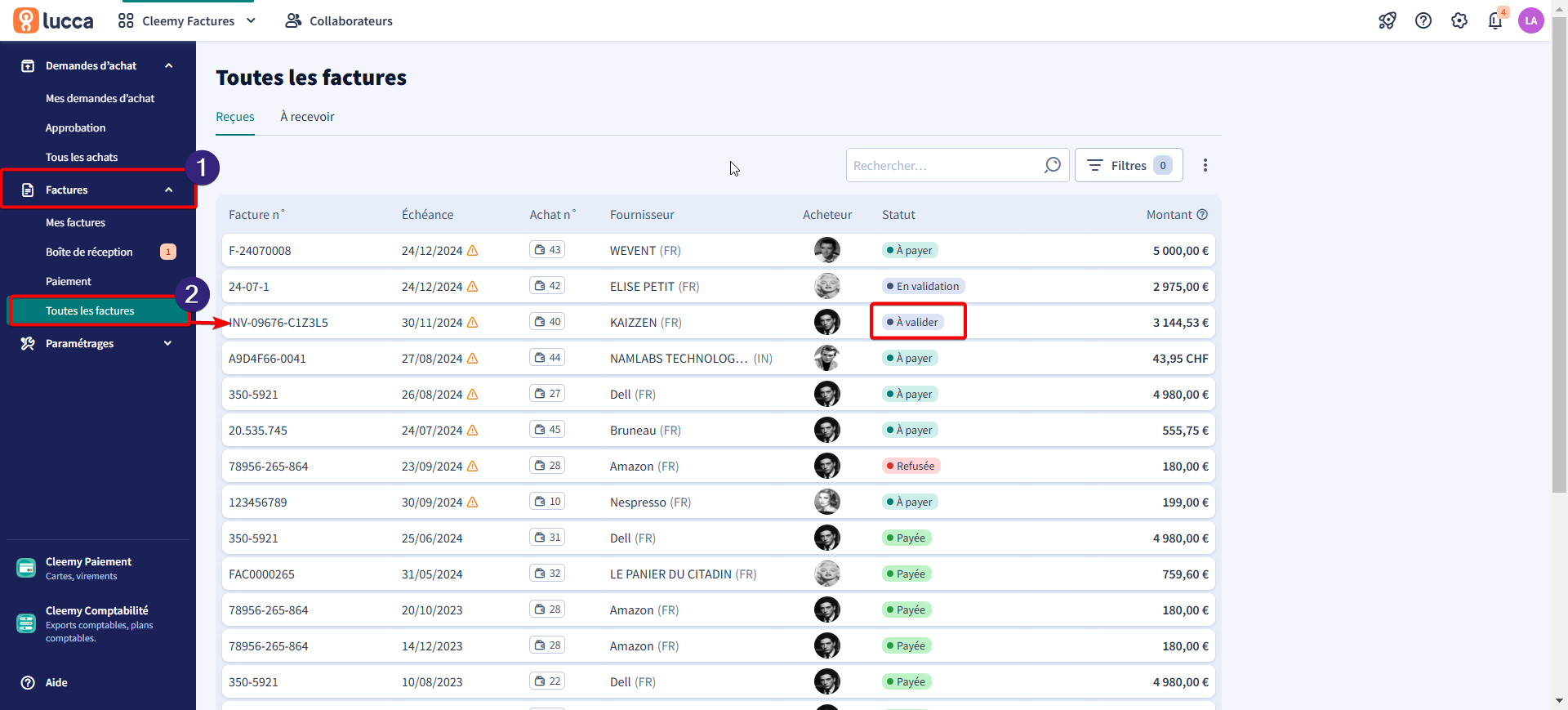Open the Cleemy Factures module dropdown
The width and height of the screenshot is (1568, 710).
(x=187, y=20)
